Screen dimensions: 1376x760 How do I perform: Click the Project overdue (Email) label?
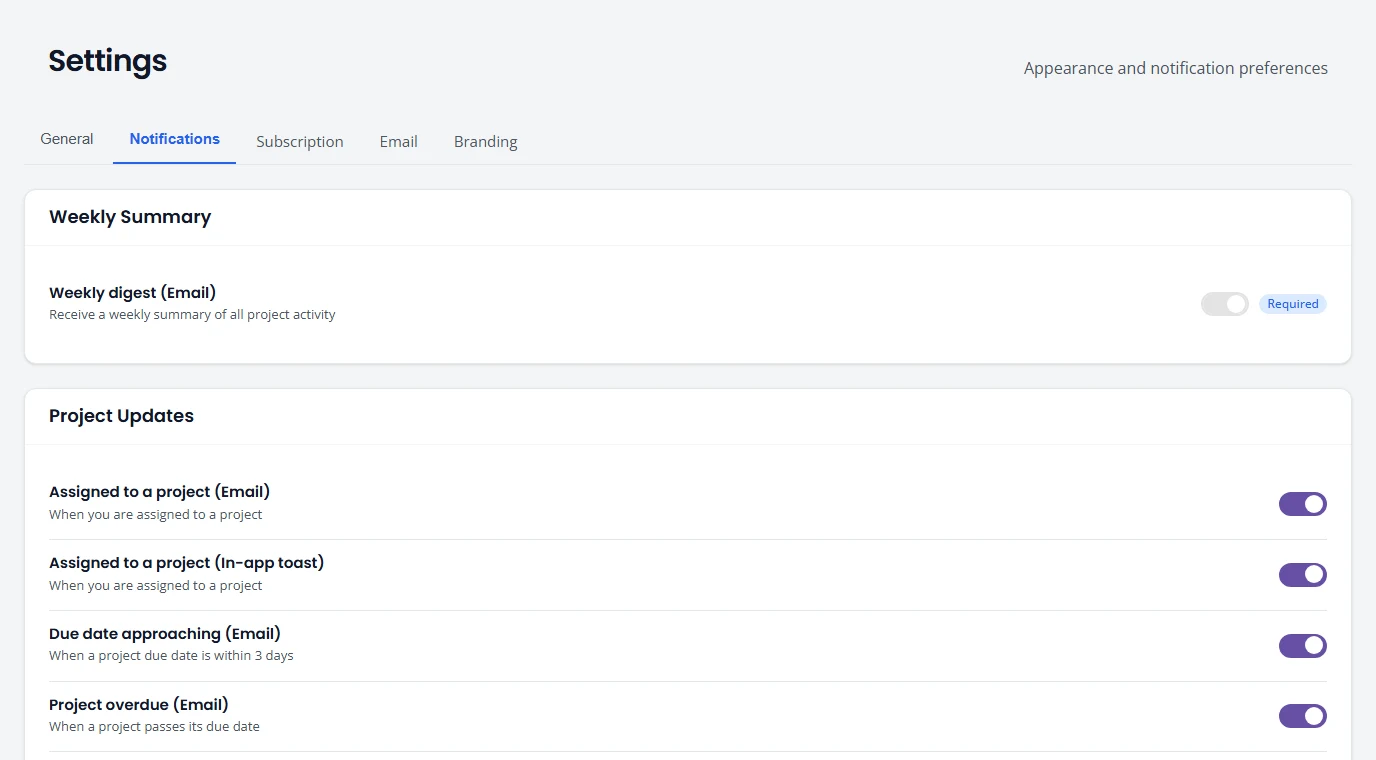click(139, 705)
